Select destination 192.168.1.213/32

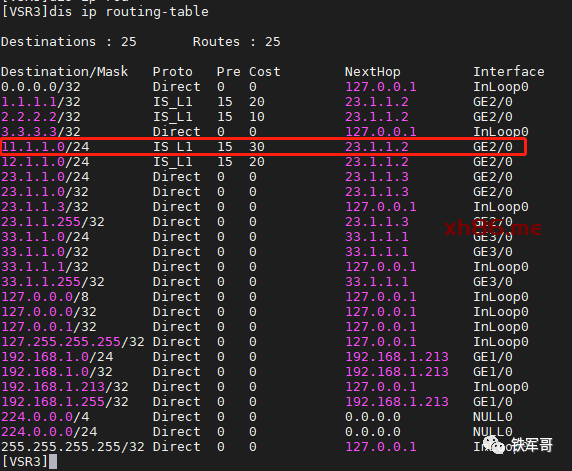tap(65, 386)
